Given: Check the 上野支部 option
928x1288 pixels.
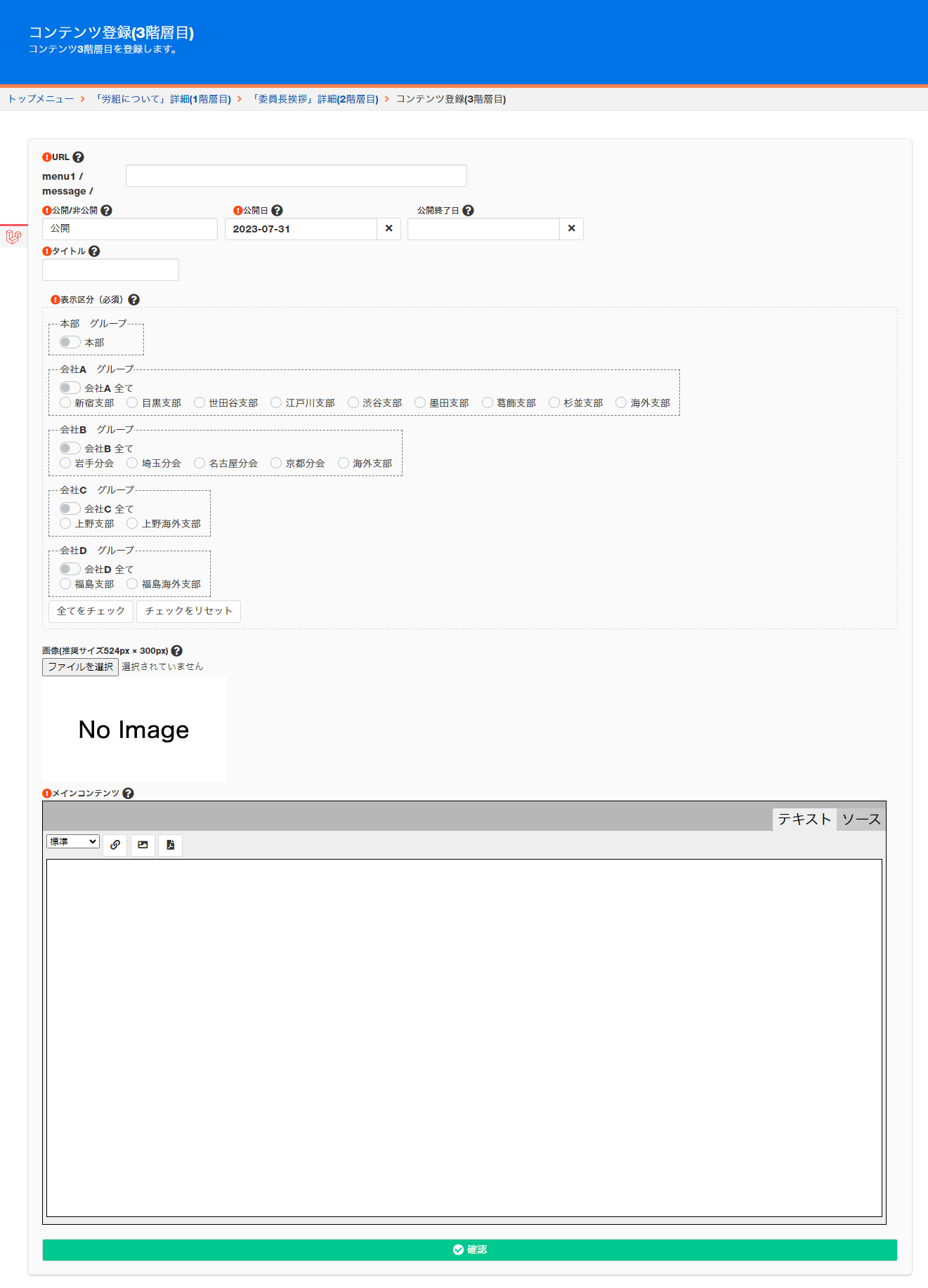Looking at the screenshot, I should coord(65,523).
